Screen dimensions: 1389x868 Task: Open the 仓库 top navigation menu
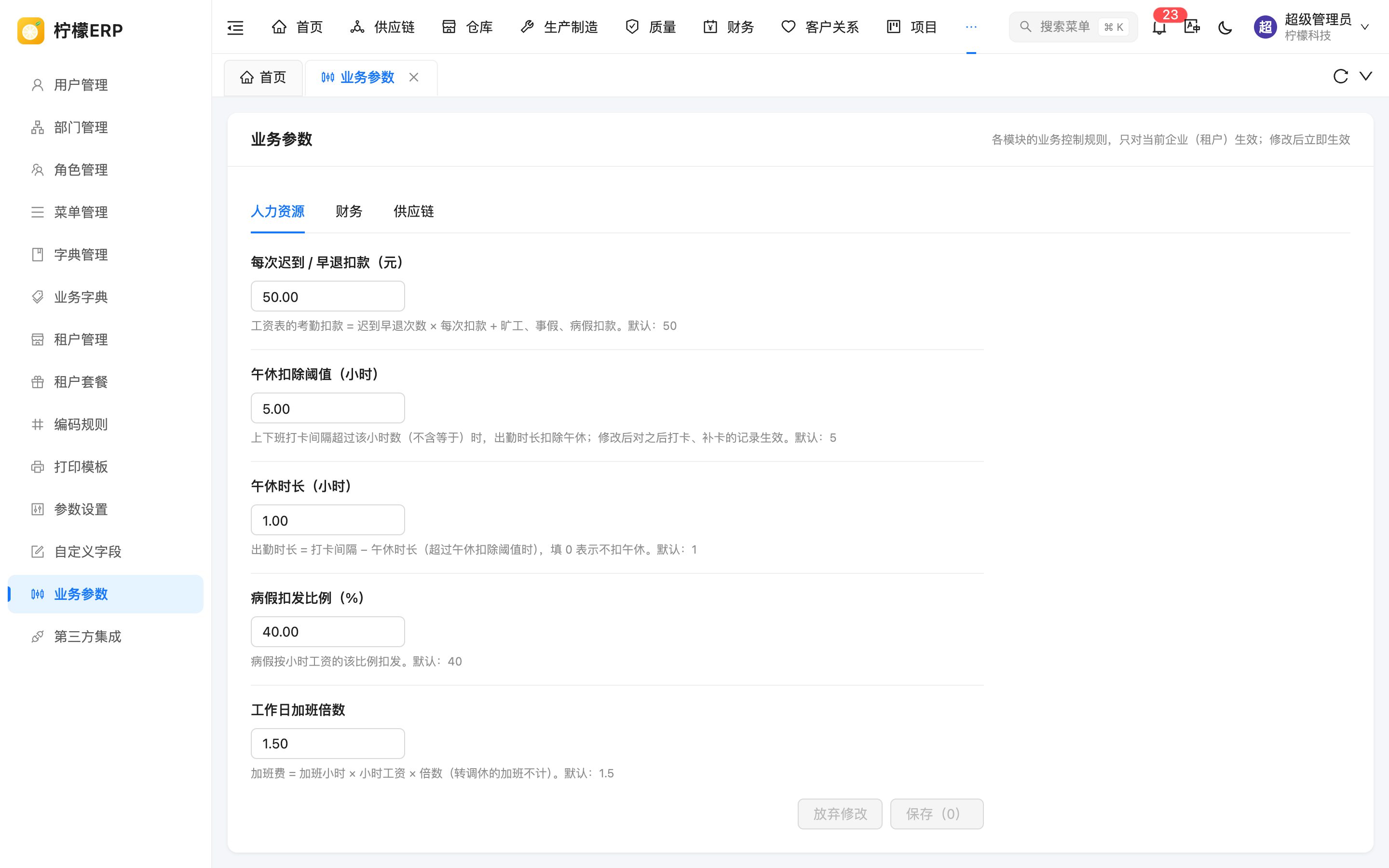(467, 27)
